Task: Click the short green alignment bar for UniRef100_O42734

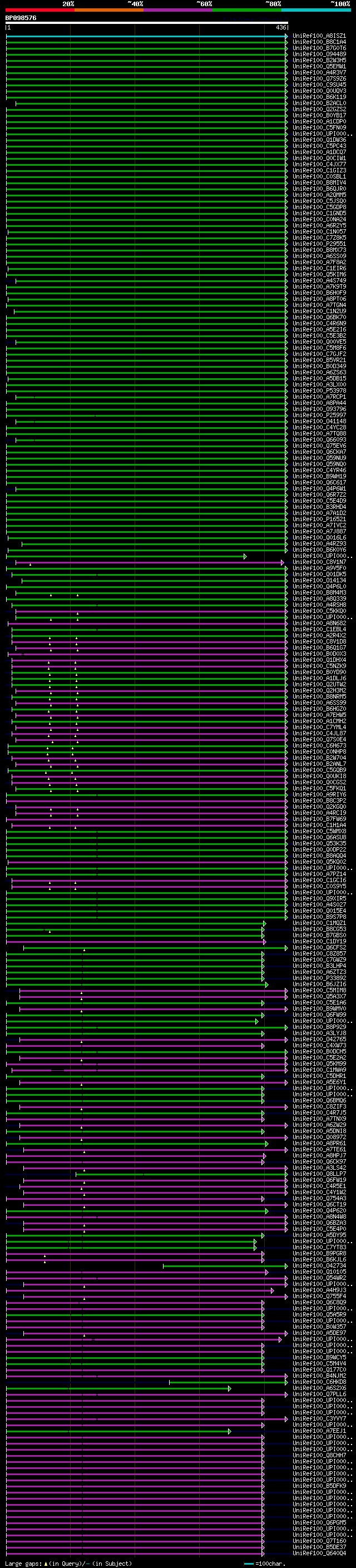Action: click(x=225, y=1266)
